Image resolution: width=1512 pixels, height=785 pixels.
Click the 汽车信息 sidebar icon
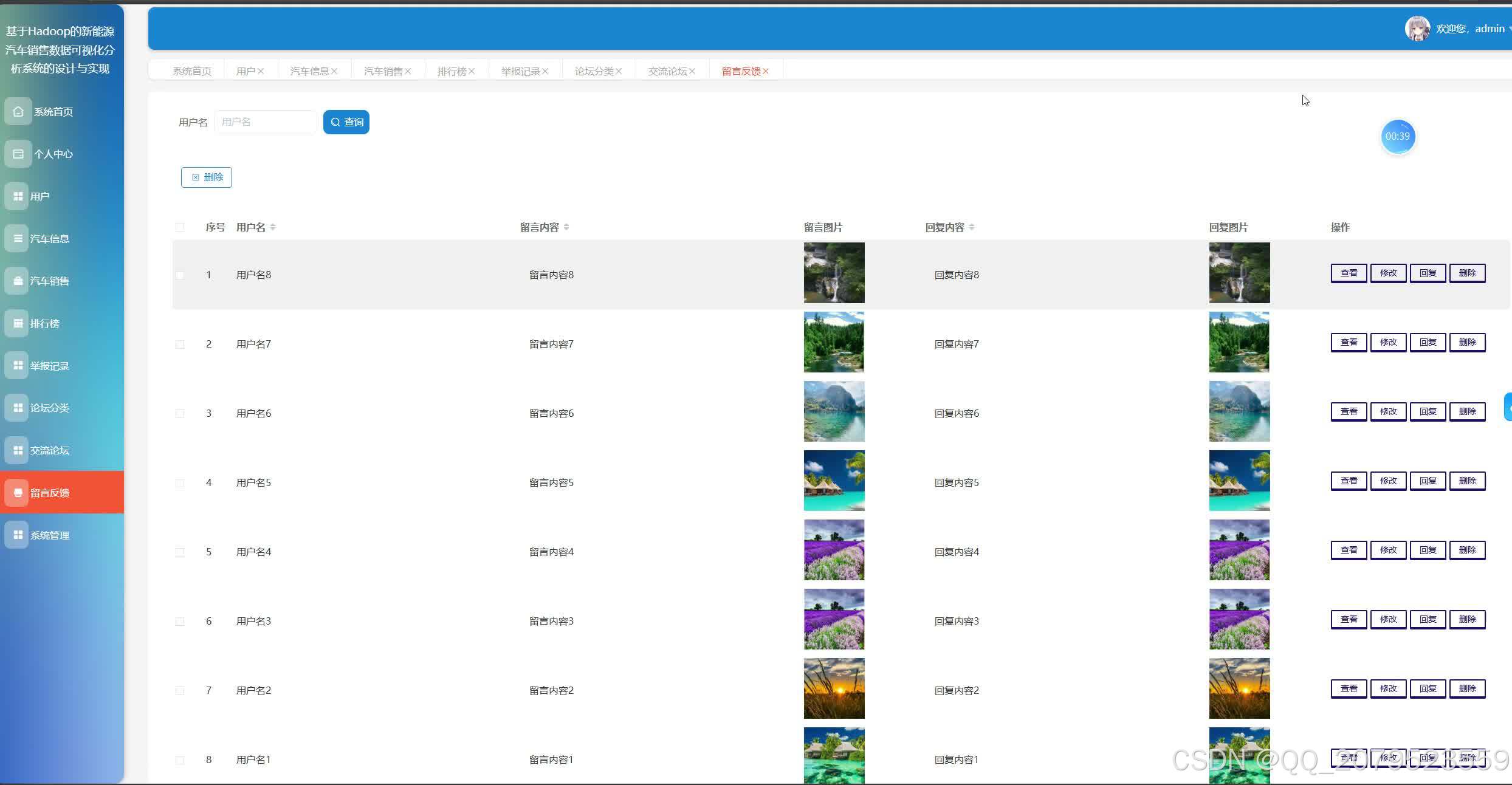pos(18,239)
